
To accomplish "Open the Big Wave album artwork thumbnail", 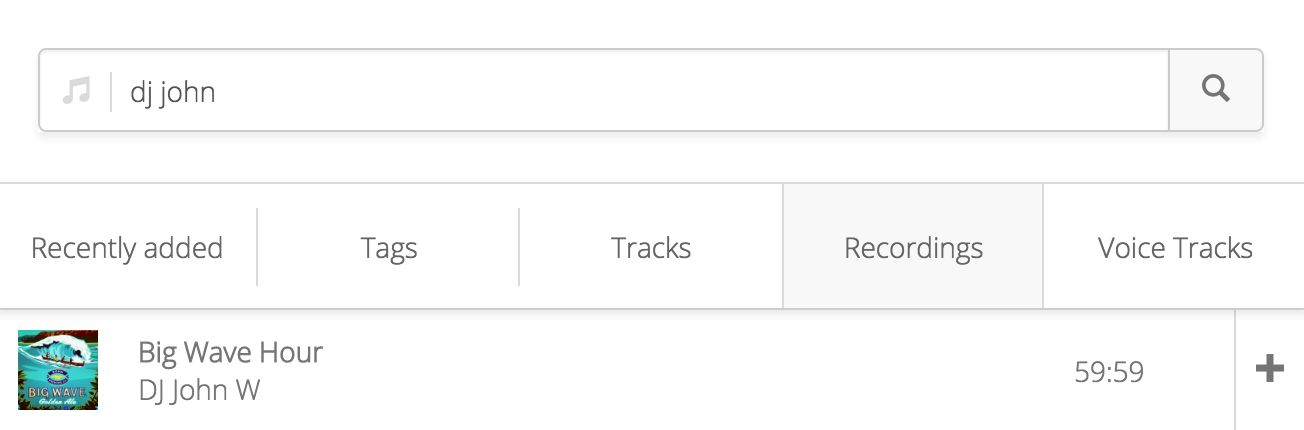I will pyautogui.click(x=58, y=369).
